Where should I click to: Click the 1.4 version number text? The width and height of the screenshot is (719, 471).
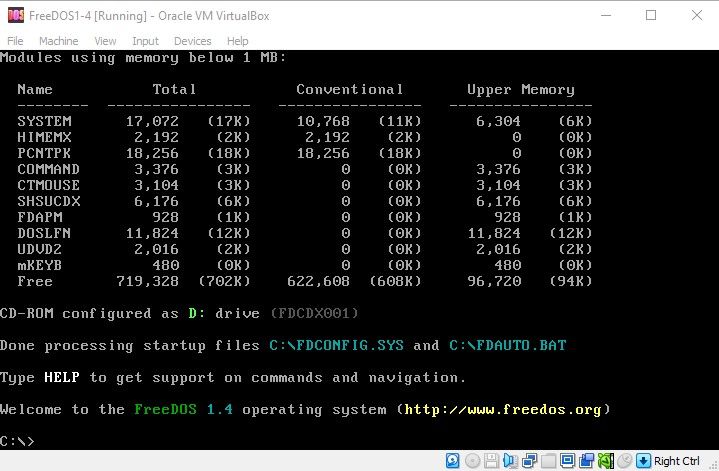pos(220,409)
